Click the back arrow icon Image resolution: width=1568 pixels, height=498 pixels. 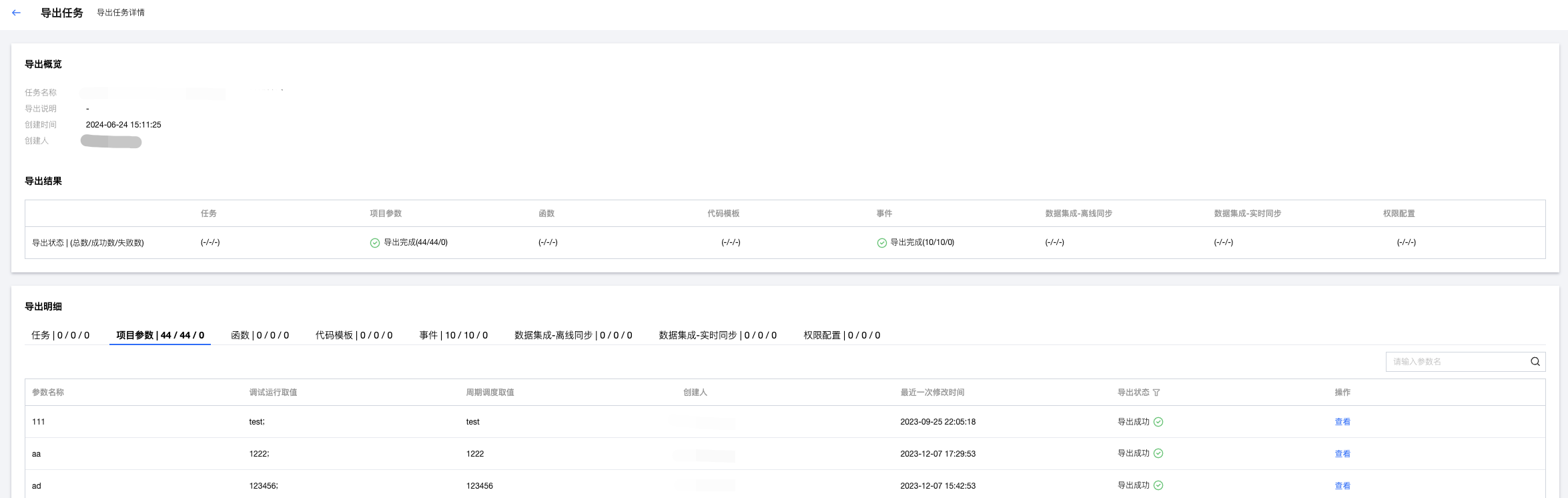coord(16,13)
